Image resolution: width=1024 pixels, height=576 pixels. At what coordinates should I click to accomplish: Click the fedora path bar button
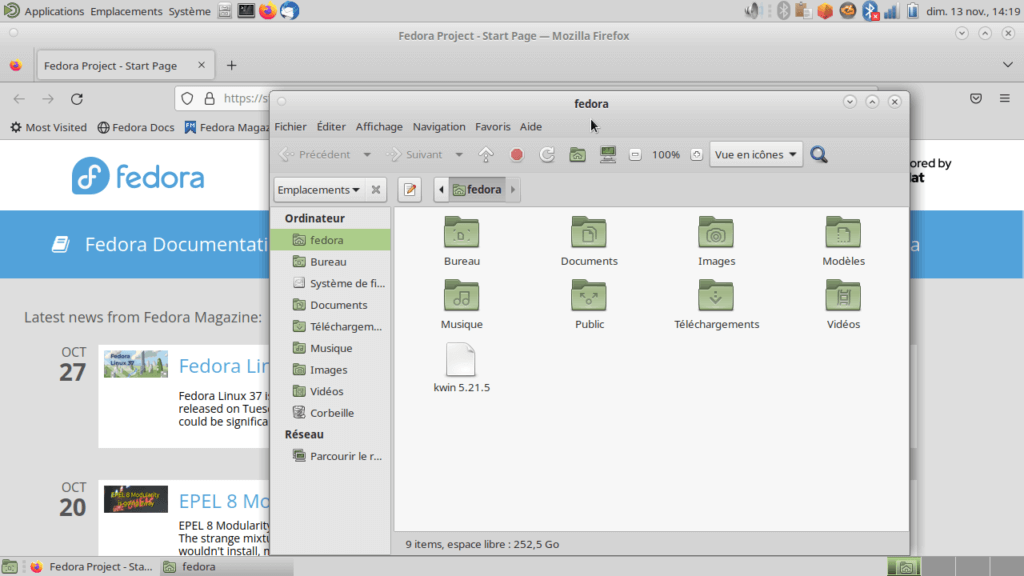tap(477, 189)
